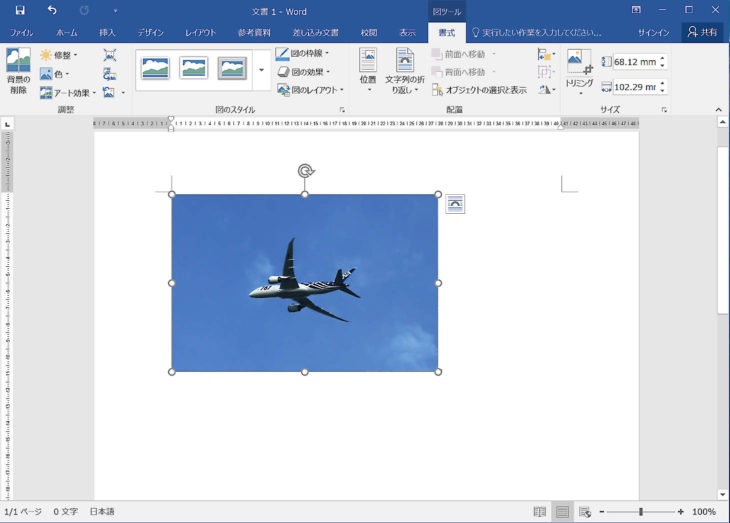Click the Compress Pictures icon
Screen dimensions: 730x523
pos(109,56)
